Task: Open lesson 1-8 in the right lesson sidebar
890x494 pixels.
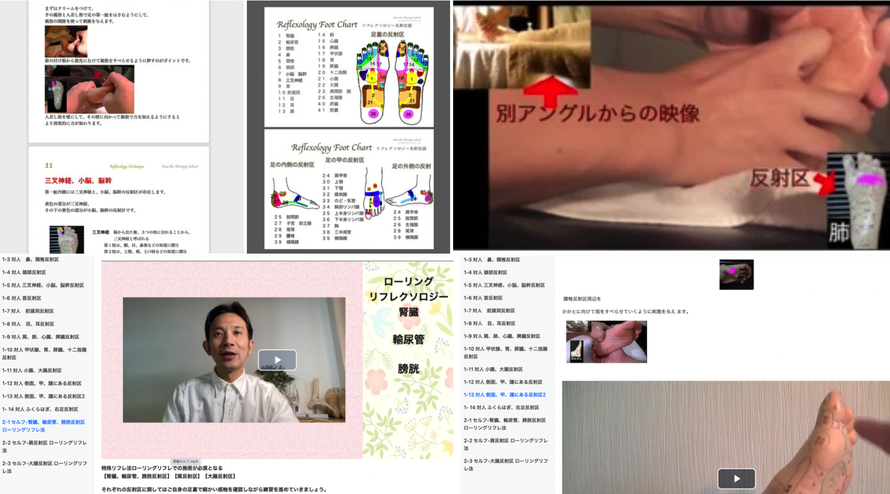Action: (x=489, y=324)
